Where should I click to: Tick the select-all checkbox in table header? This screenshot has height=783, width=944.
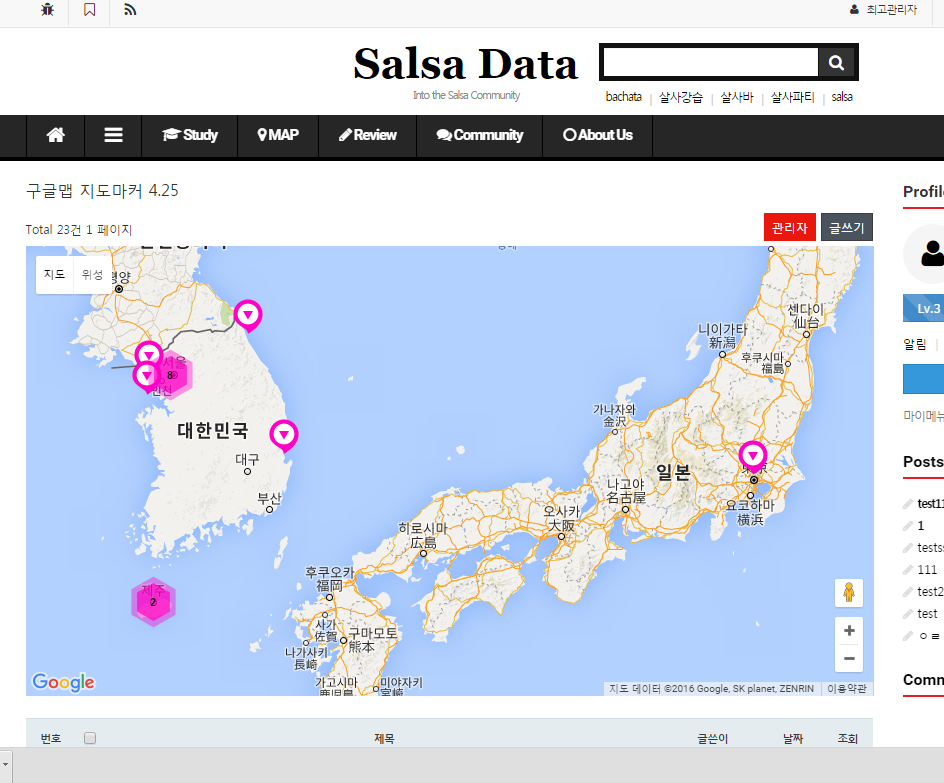pyautogui.click(x=90, y=738)
